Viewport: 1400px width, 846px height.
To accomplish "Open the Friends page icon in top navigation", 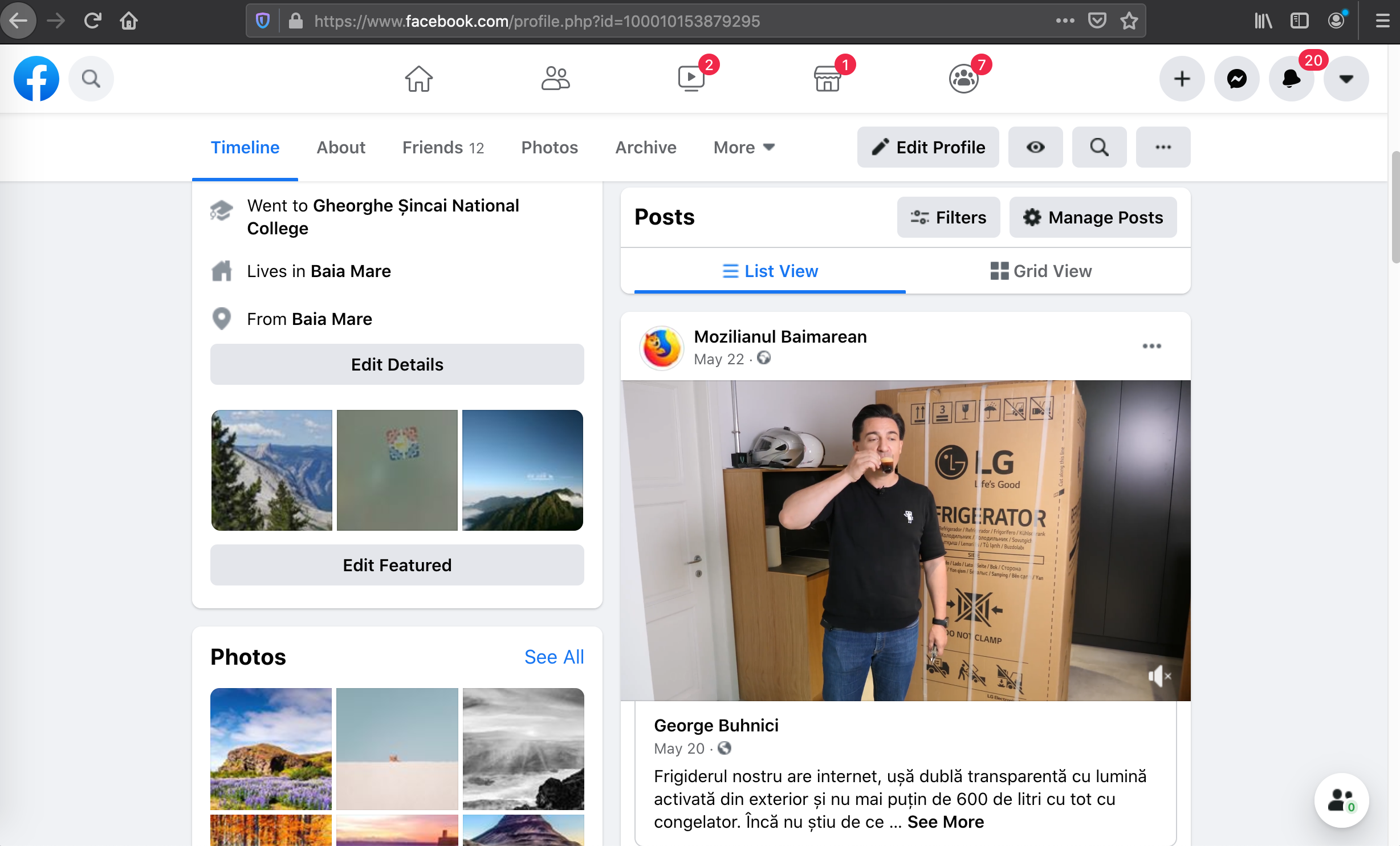I will (x=555, y=79).
